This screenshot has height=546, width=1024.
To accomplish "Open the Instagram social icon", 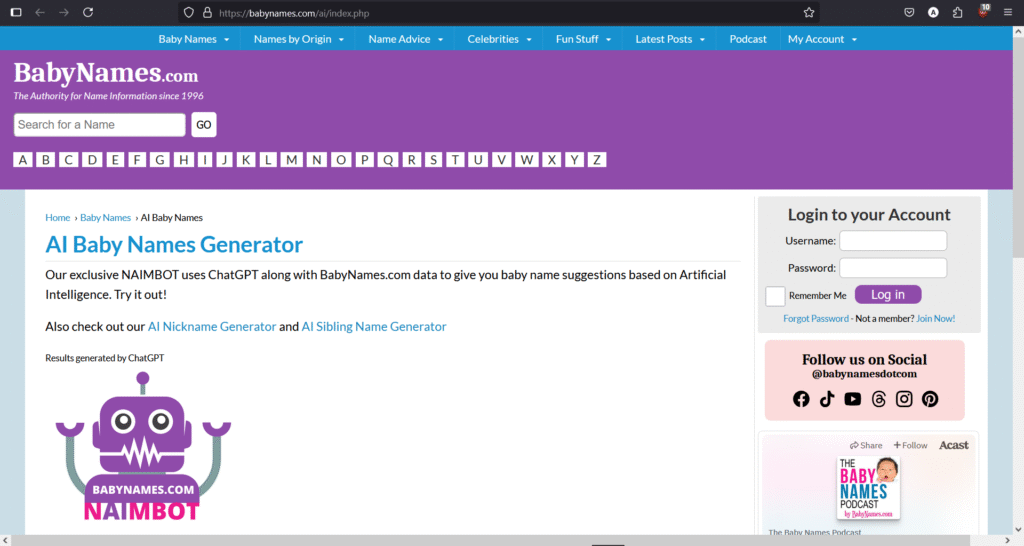I will [904, 399].
